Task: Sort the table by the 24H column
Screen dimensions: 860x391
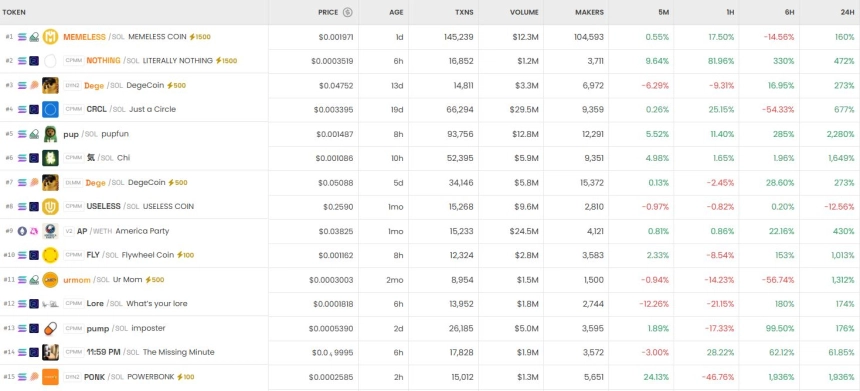Action: [x=847, y=12]
